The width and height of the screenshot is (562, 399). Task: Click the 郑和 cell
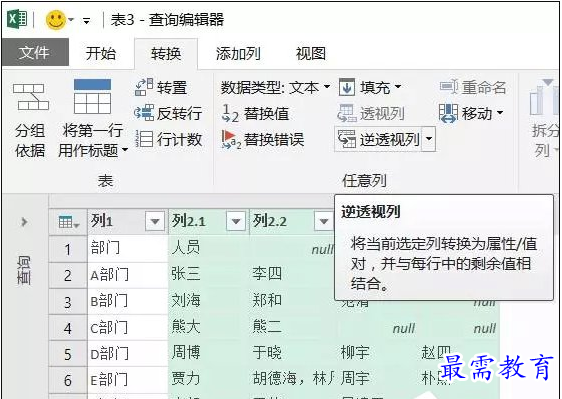coord(292,301)
